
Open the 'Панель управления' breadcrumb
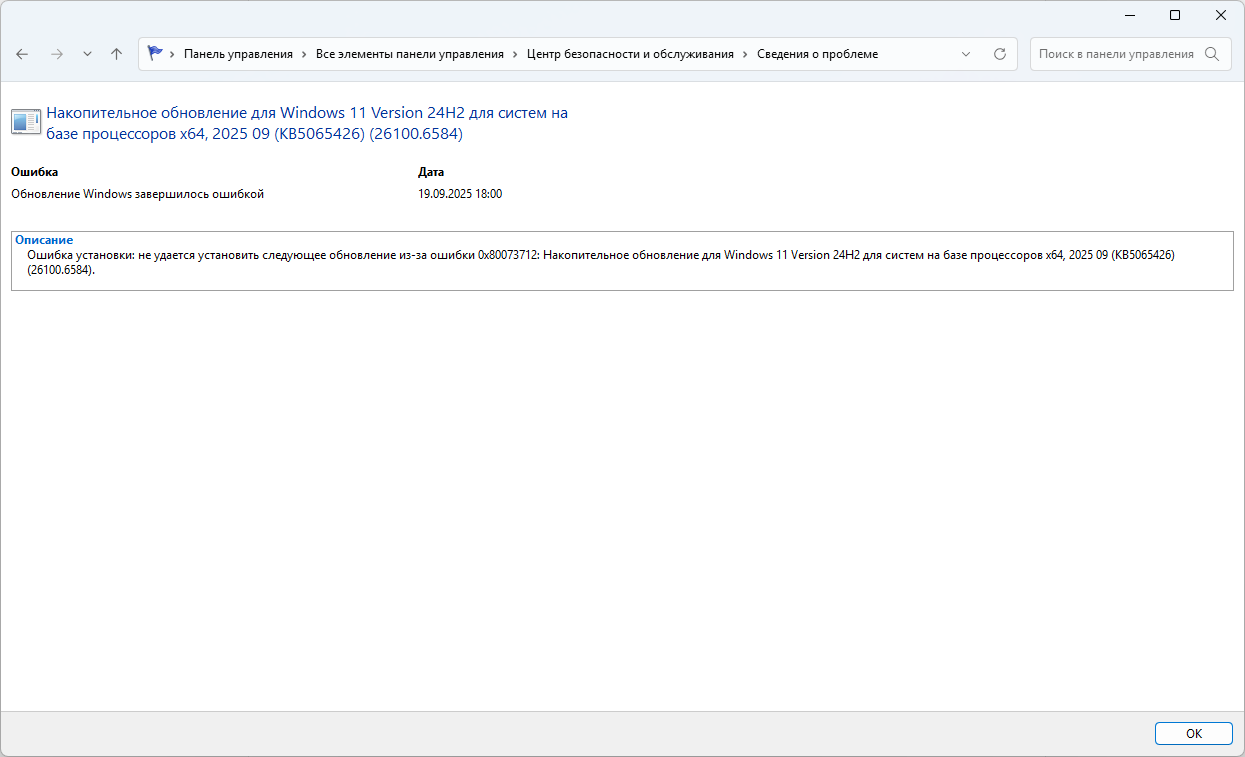click(238, 54)
